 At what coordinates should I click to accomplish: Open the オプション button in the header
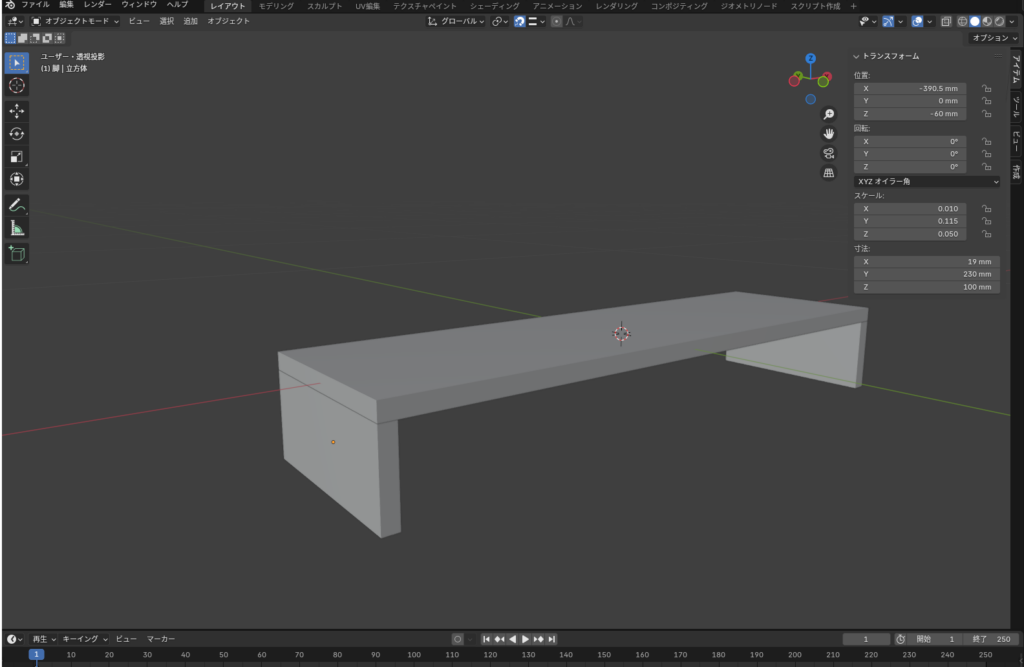tap(994, 38)
